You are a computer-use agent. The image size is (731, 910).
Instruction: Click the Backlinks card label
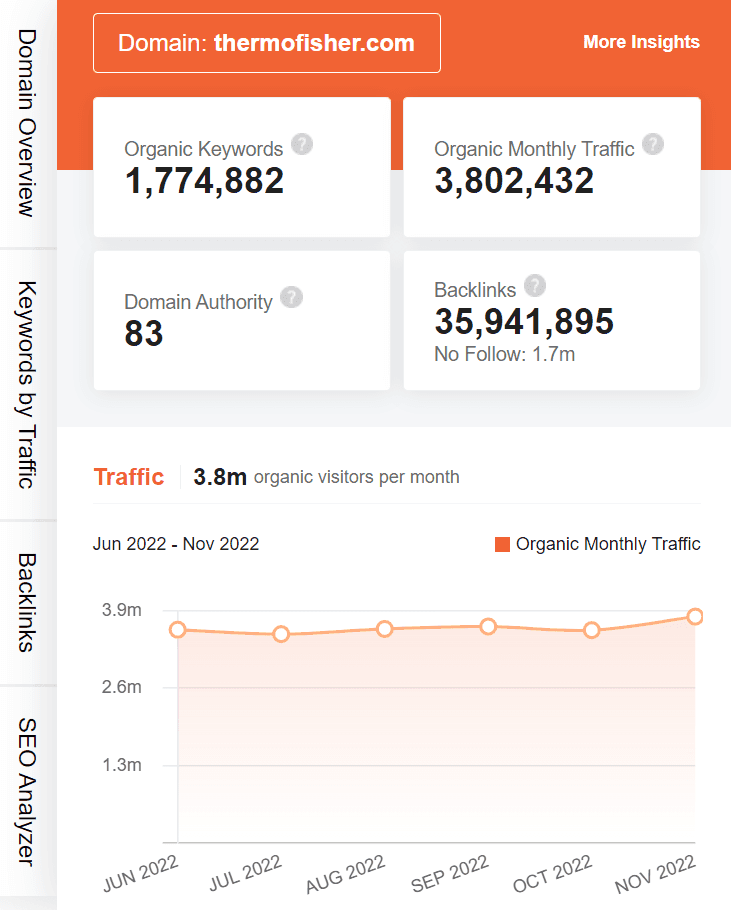point(475,290)
